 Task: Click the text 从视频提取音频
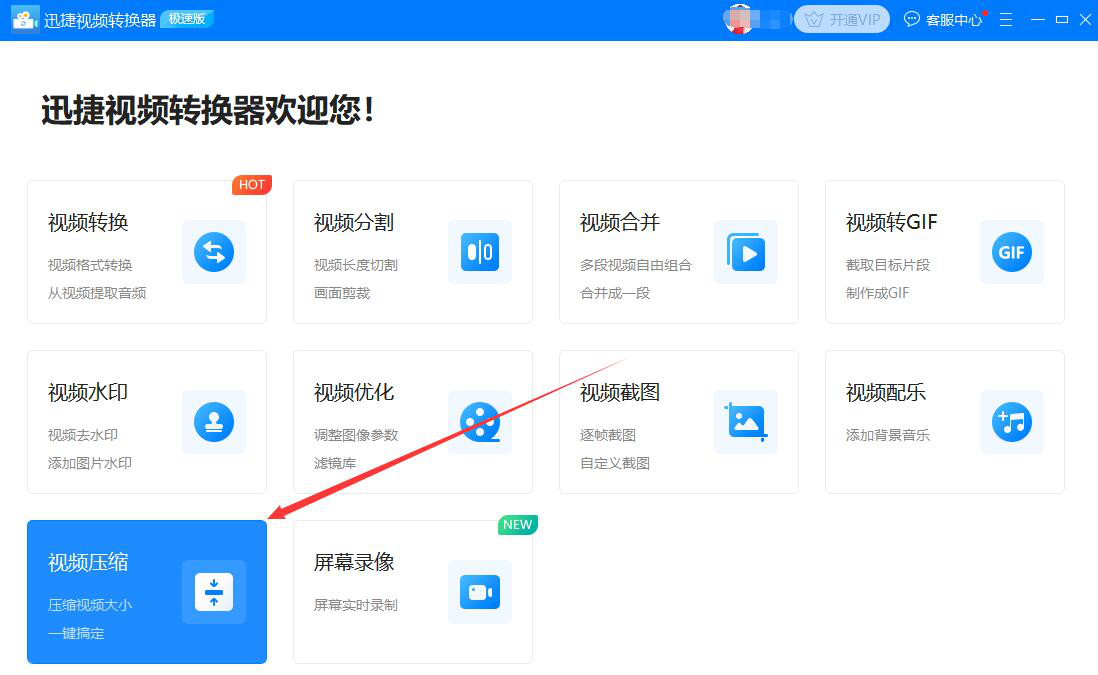97,293
